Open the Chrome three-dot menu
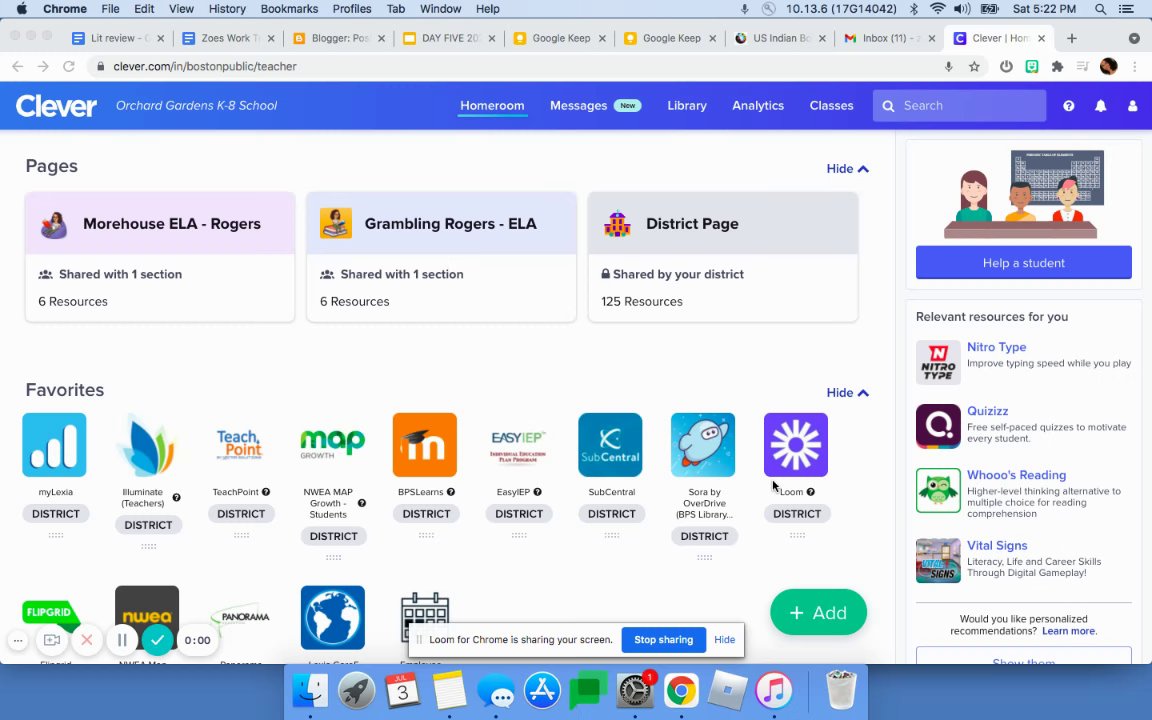Viewport: 1152px width, 720px height. 1135,66
